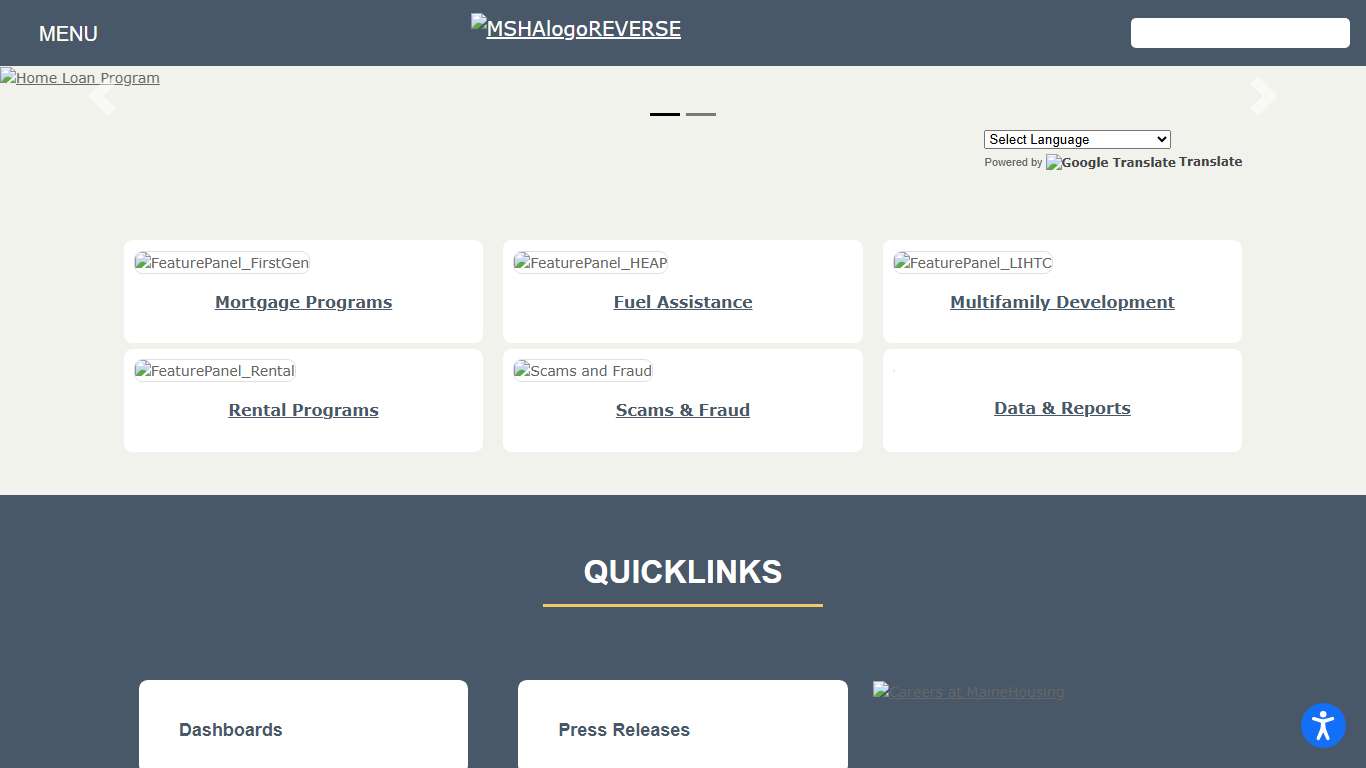Click the FeaturePanel_FirstGen image
The width and height of the screenshot is (1366, 768).
(222, 263)
